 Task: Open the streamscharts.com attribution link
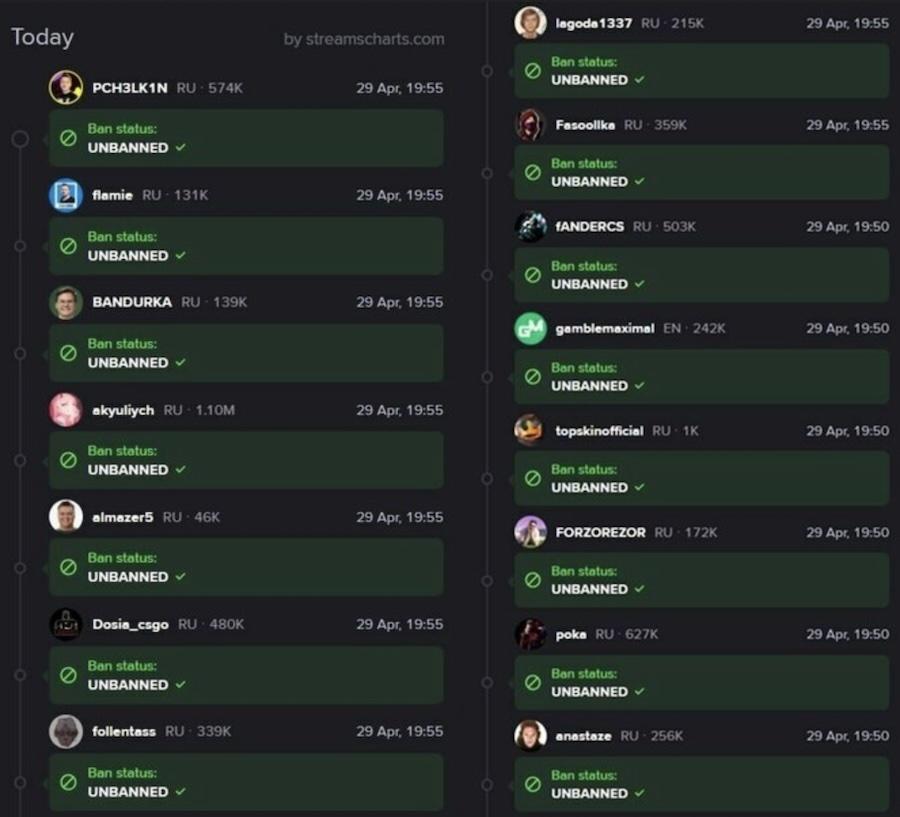tap(364, 39)
